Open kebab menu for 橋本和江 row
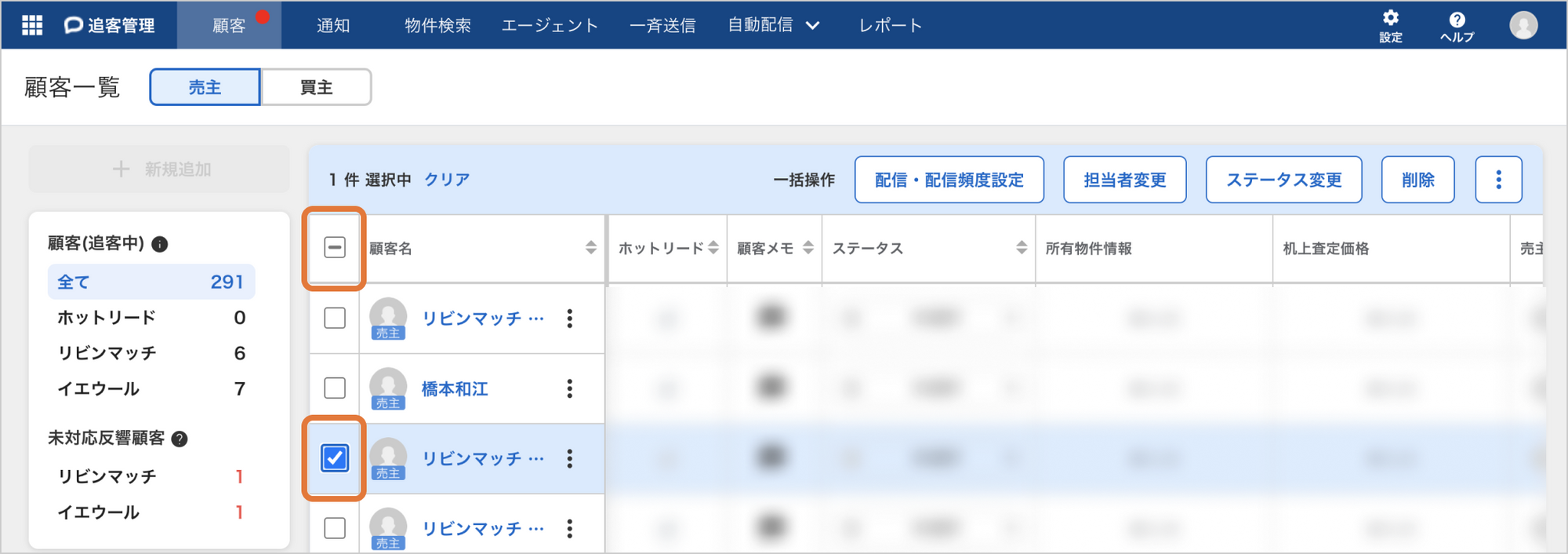 coord(570,388)
